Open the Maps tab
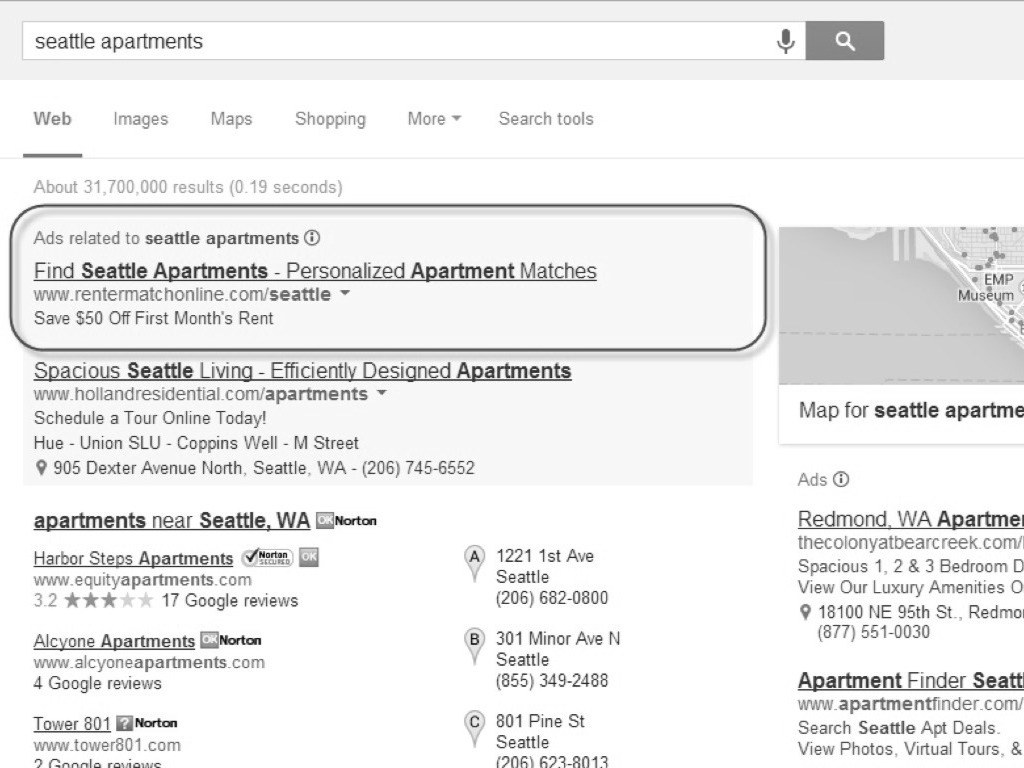Image resolution: width=1024 pixels, height=768 pixels. coord(231,119)
